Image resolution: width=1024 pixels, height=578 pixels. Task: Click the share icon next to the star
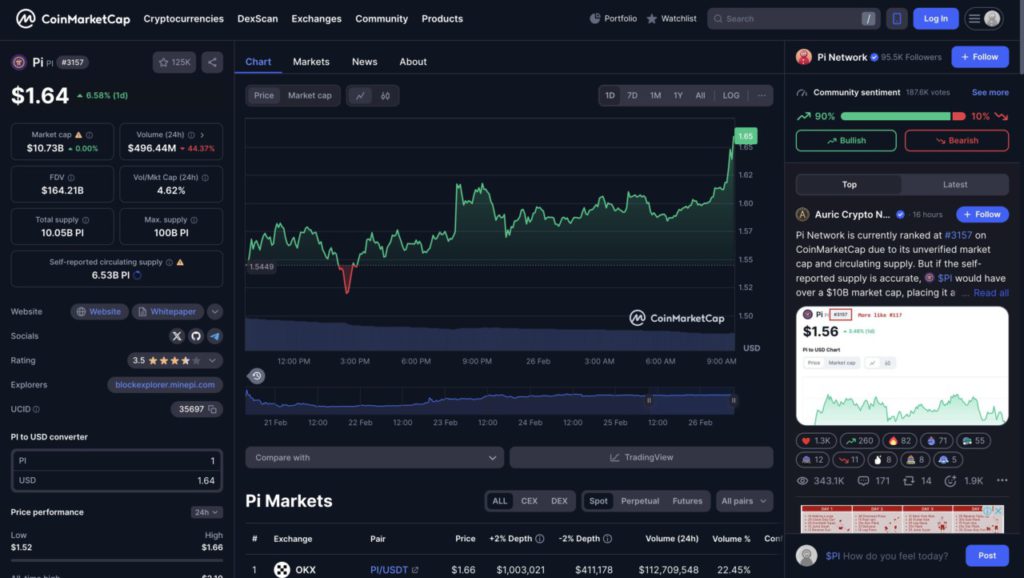click(x=212, y=61)
